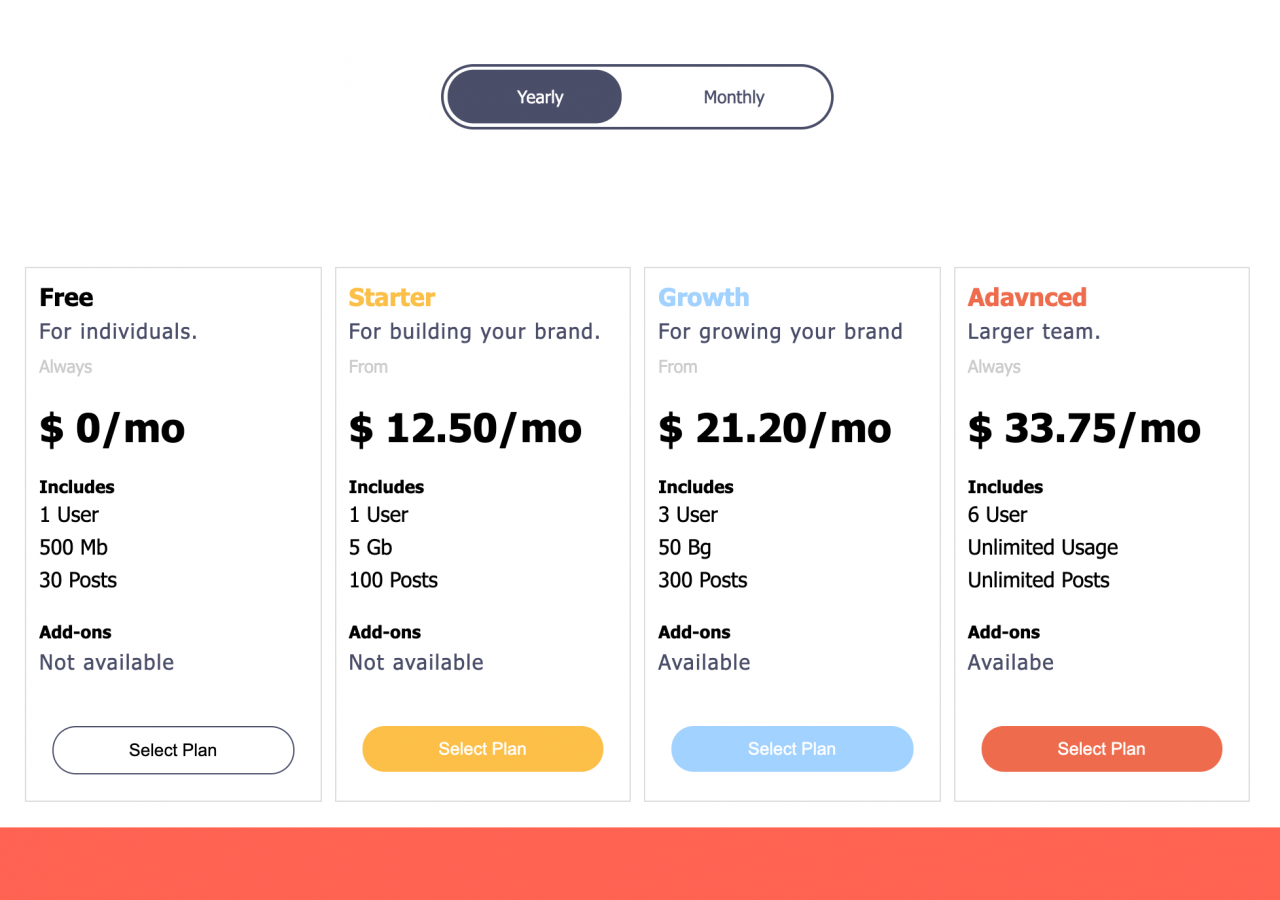
Task: Click the red footer banner
Action: point(640,863)
